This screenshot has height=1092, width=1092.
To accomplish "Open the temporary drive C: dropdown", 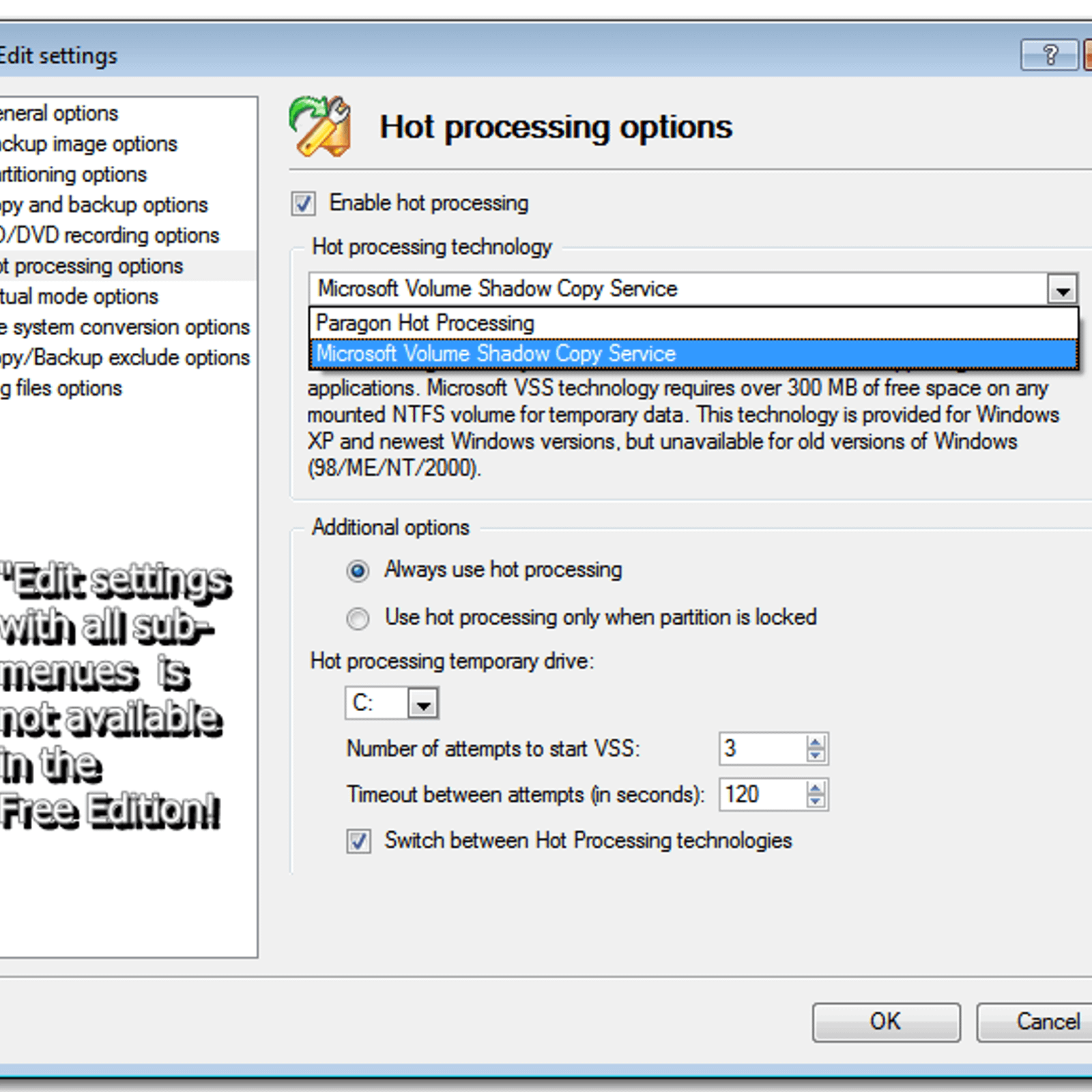I will tap(423, 704).
